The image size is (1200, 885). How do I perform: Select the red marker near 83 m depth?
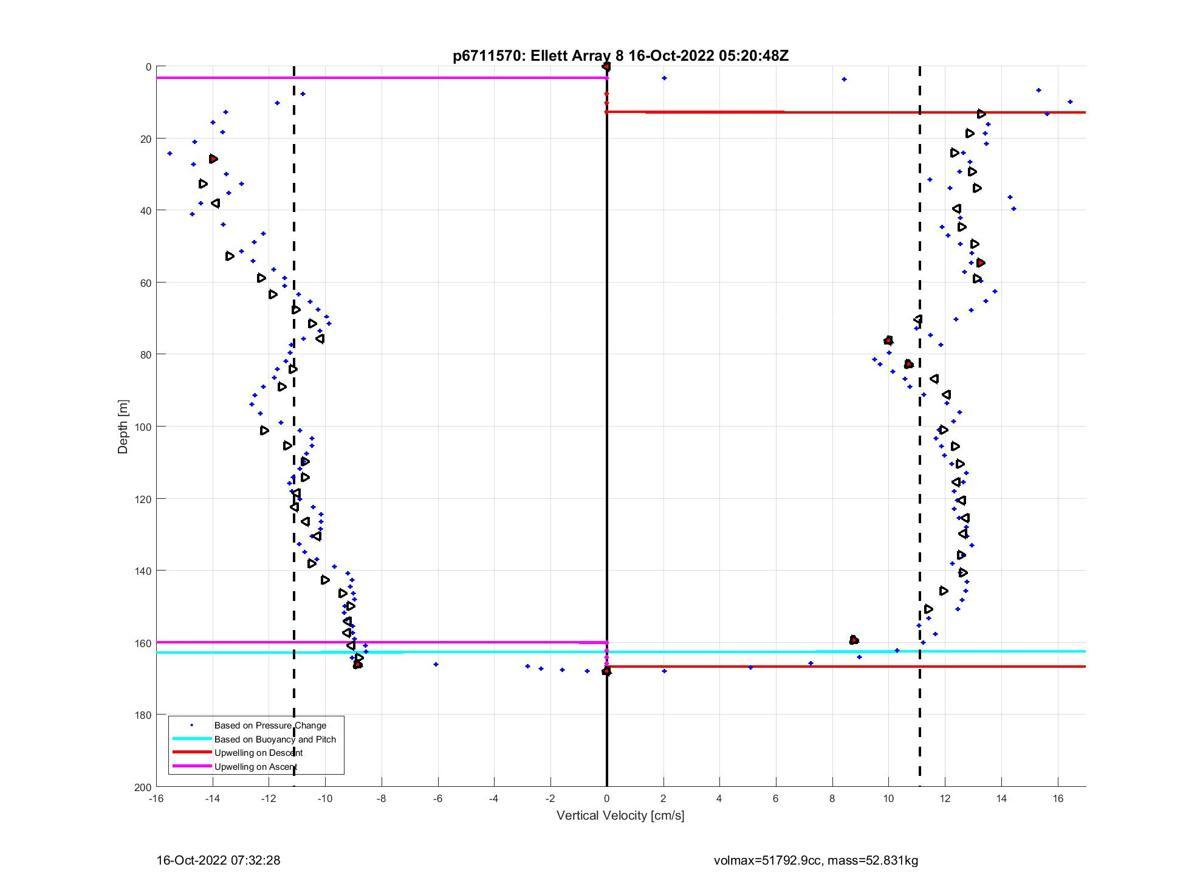908,364
